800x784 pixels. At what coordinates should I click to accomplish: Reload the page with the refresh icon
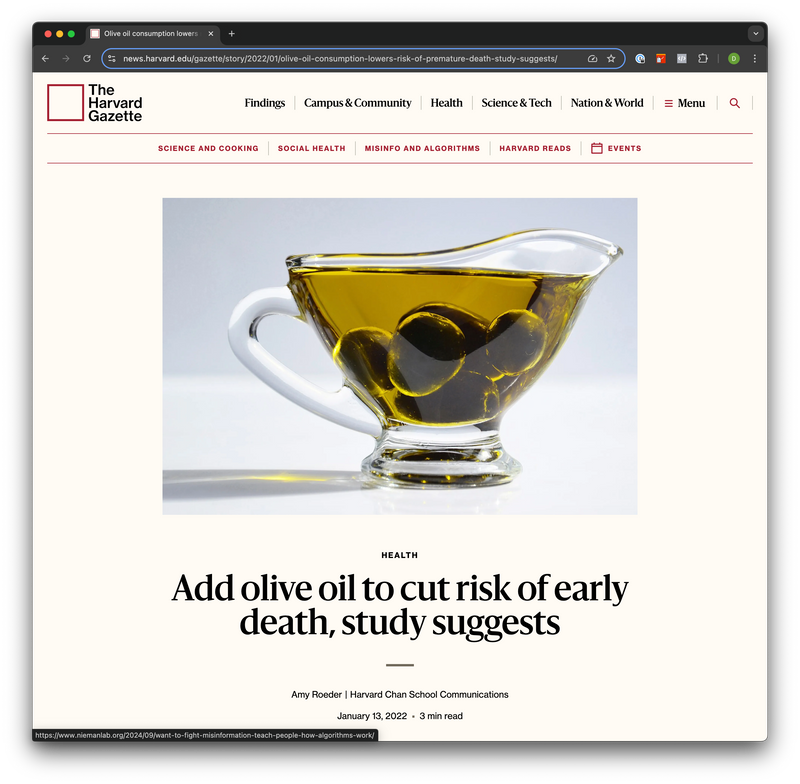pos(87,59)
